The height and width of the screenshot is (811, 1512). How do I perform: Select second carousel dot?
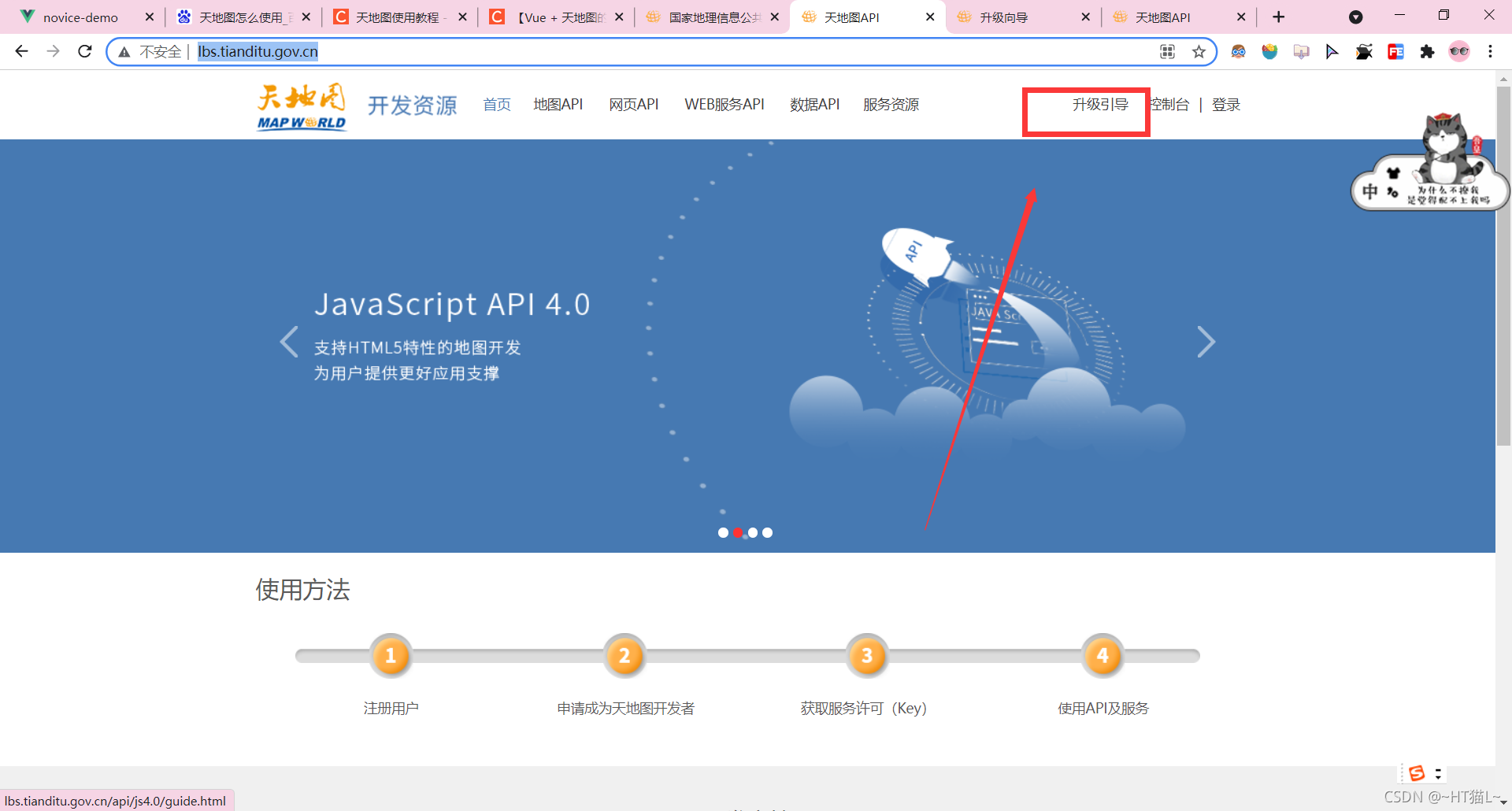pos(738,533)
